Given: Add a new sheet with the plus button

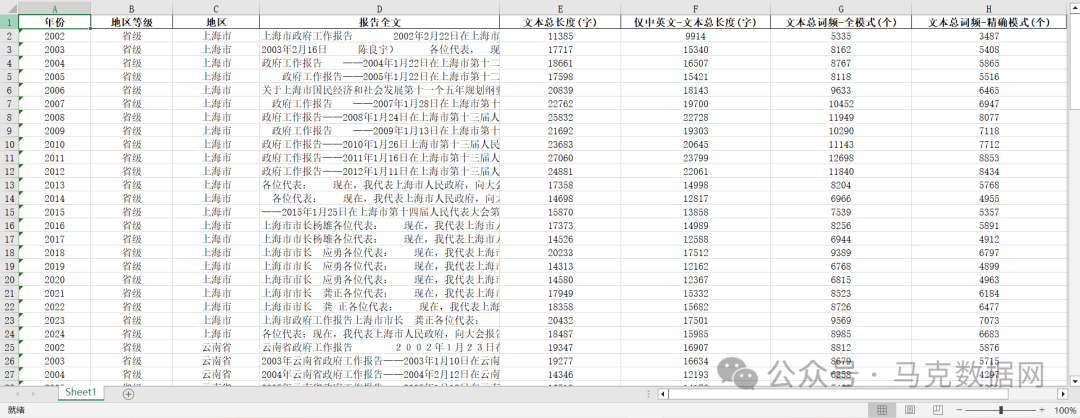Looking at the screenshot, I should (x=127, y=394).
